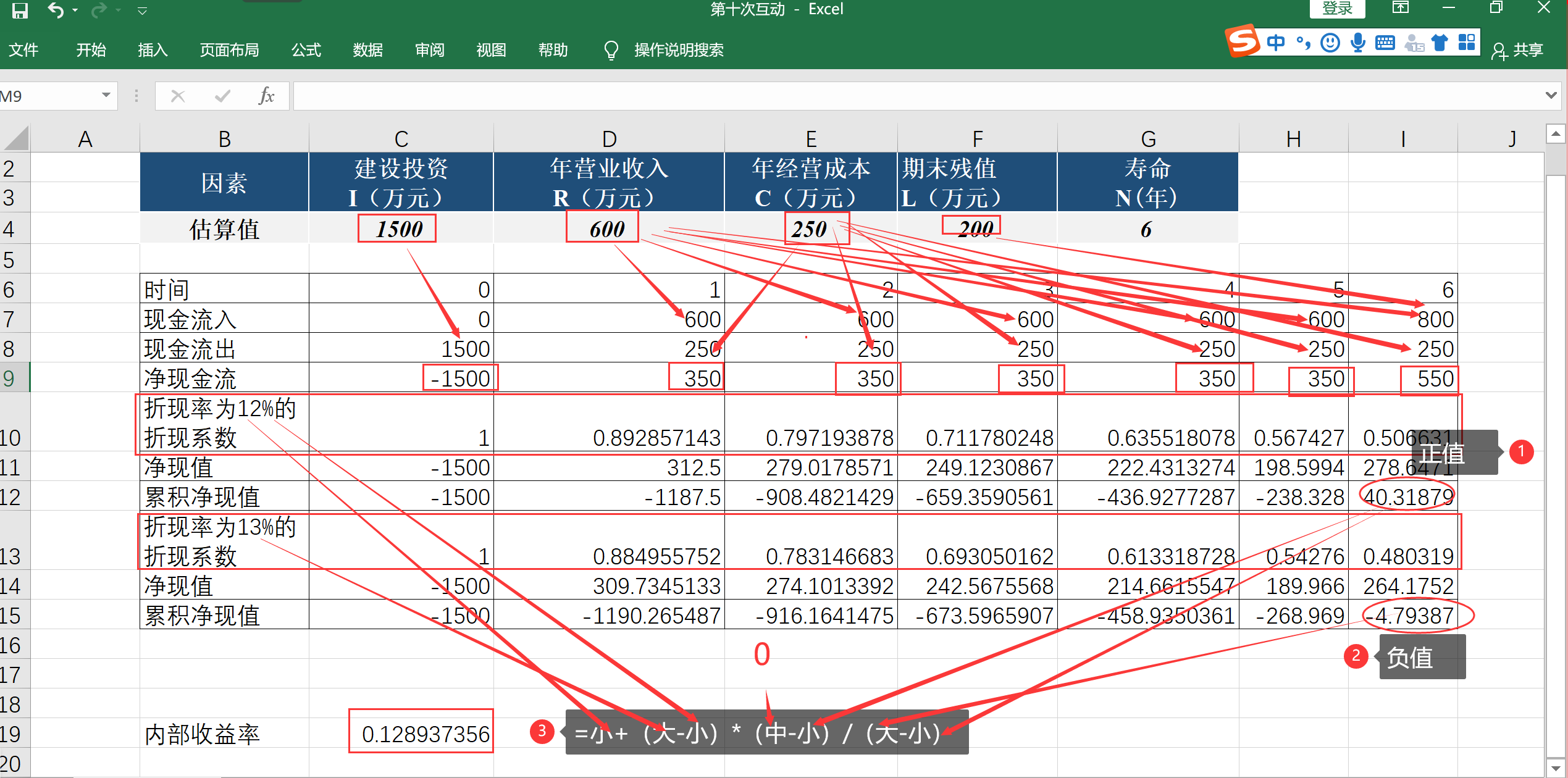Toggle Sogou Chinese/English input mode
Viewport: 1568px width, 778px height.
pyautogui.click(x=1276, y=43)
